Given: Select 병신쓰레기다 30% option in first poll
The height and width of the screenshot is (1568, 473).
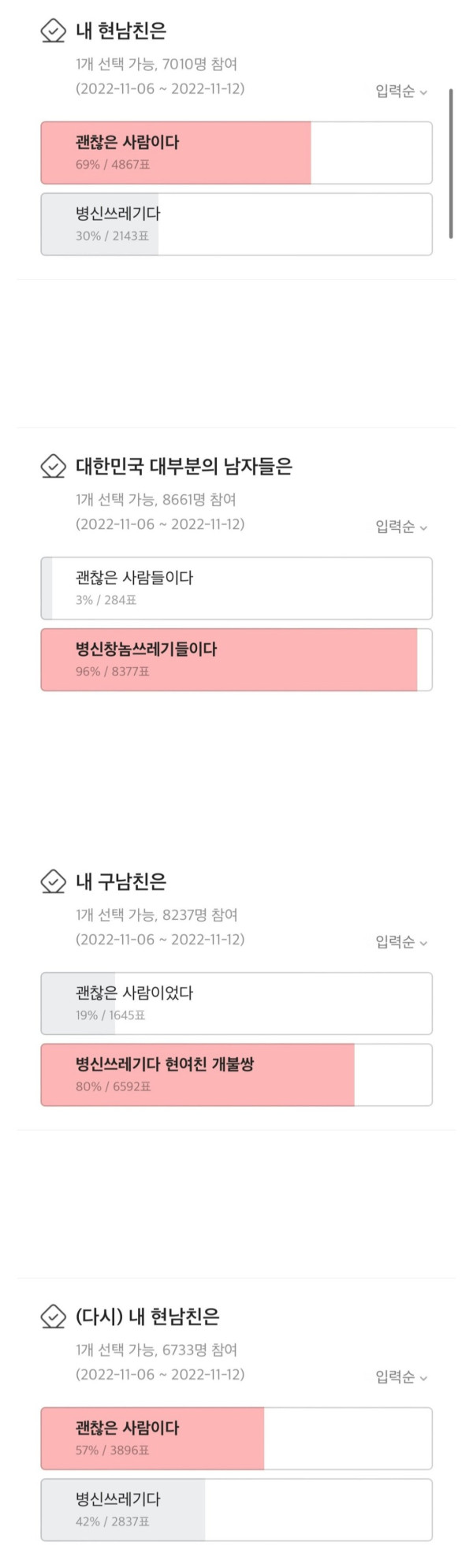Looking at the screenshot, I should (236, 224).
